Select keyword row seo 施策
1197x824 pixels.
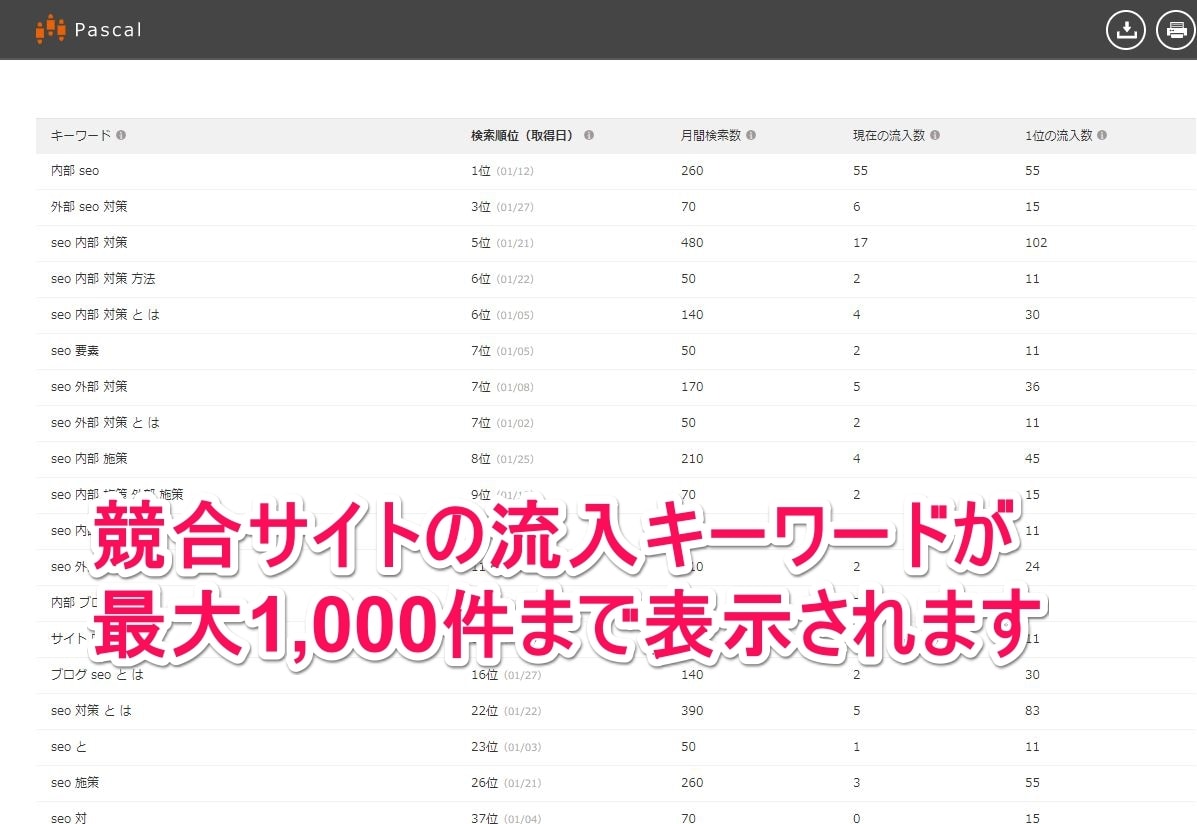click(x=616, y=783)
